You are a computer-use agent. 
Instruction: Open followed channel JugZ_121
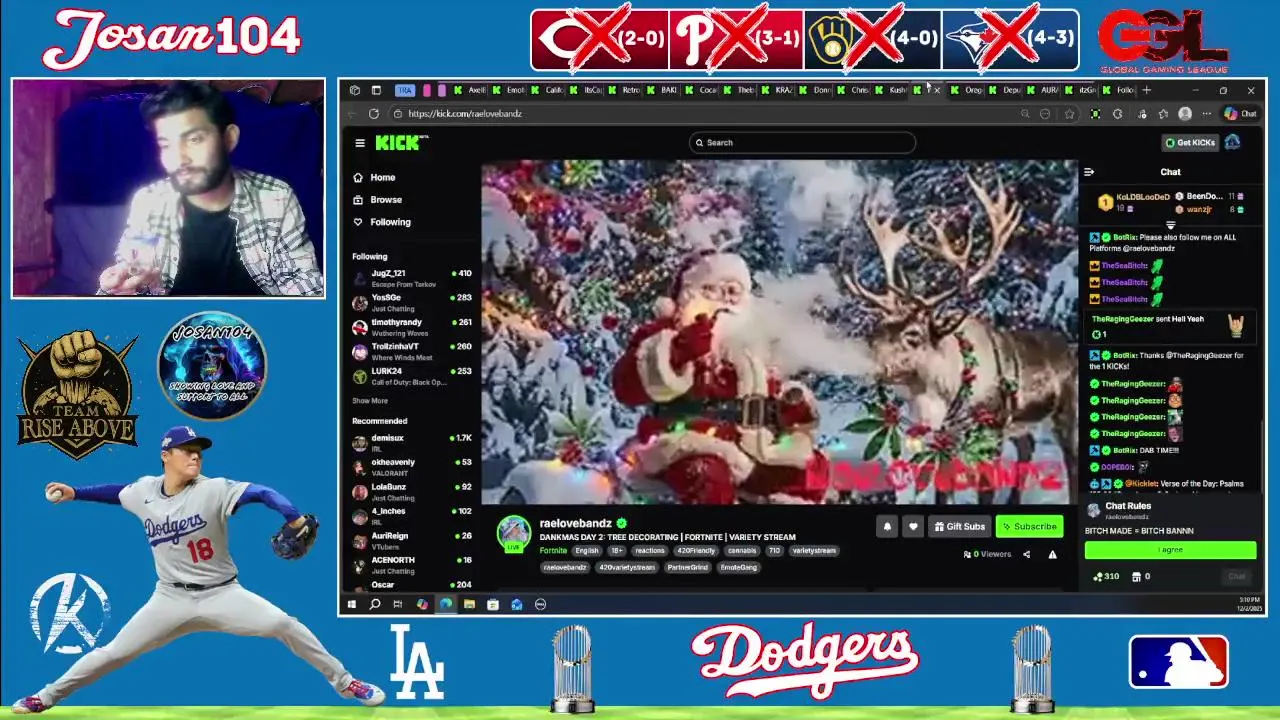click(411, 277)
